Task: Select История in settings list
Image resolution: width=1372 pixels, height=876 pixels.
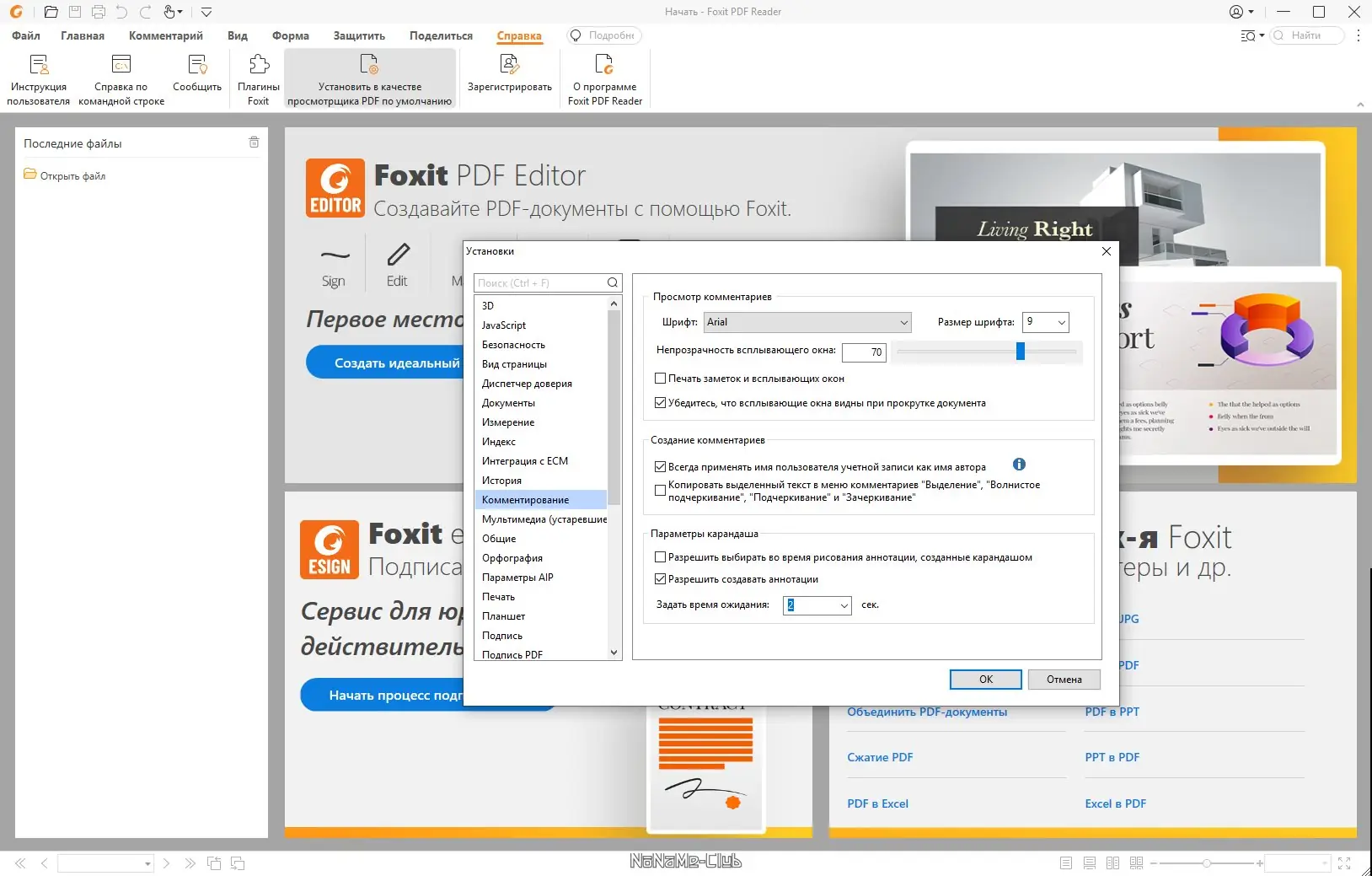Action: pyautogui.click(x=501, y=481)
